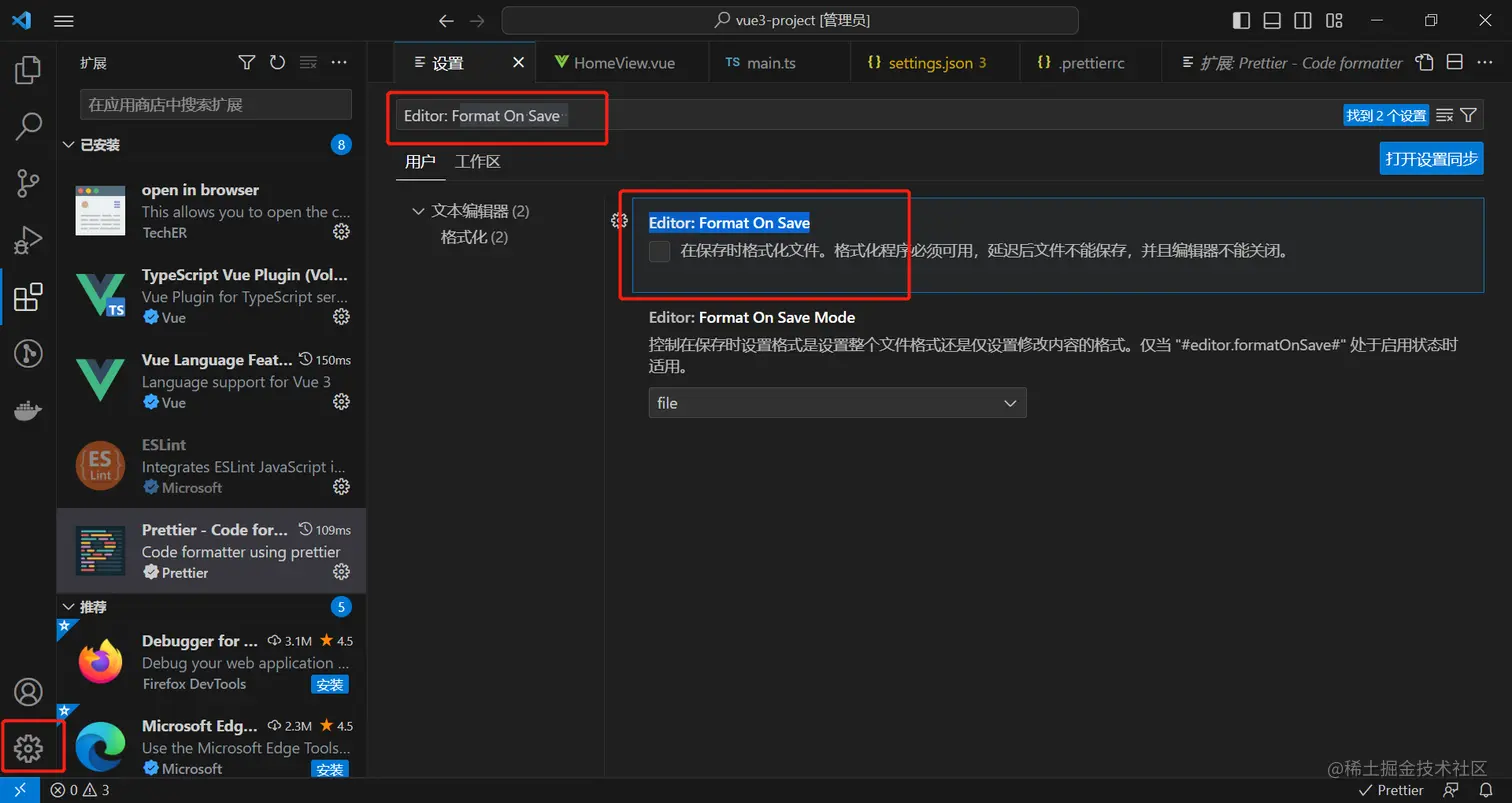Collapse the 文本编辑器 settings tree node
The width and height of the screenshot is (1512, 803).
[x=418, y=211]
